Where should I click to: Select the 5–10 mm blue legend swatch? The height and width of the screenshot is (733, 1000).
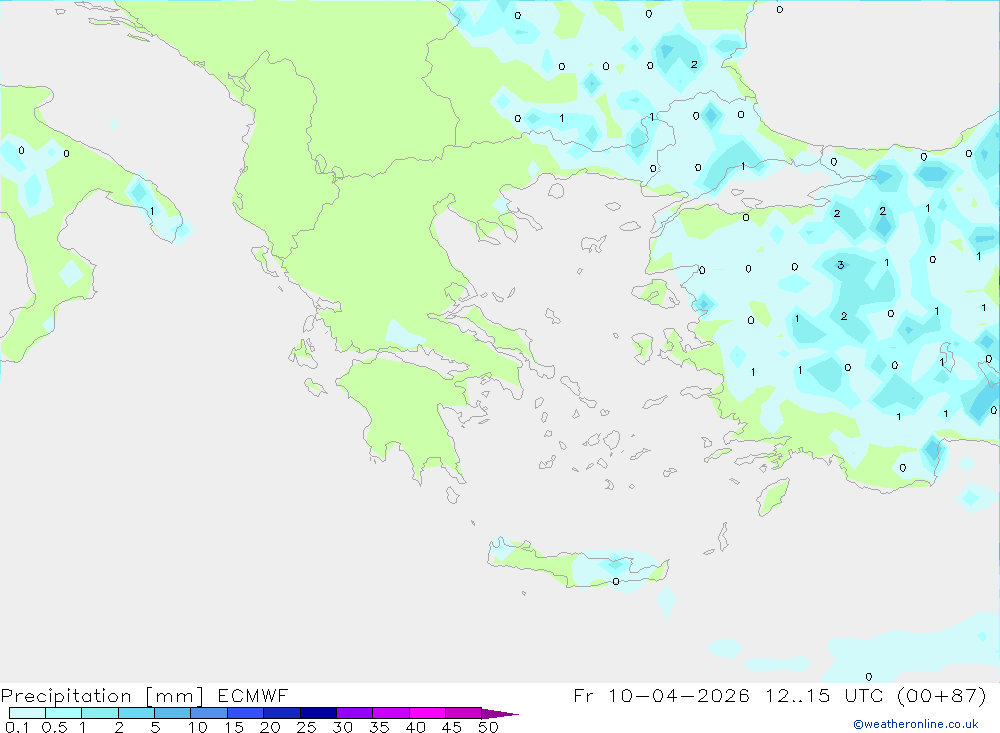click(x=172, y=713)
